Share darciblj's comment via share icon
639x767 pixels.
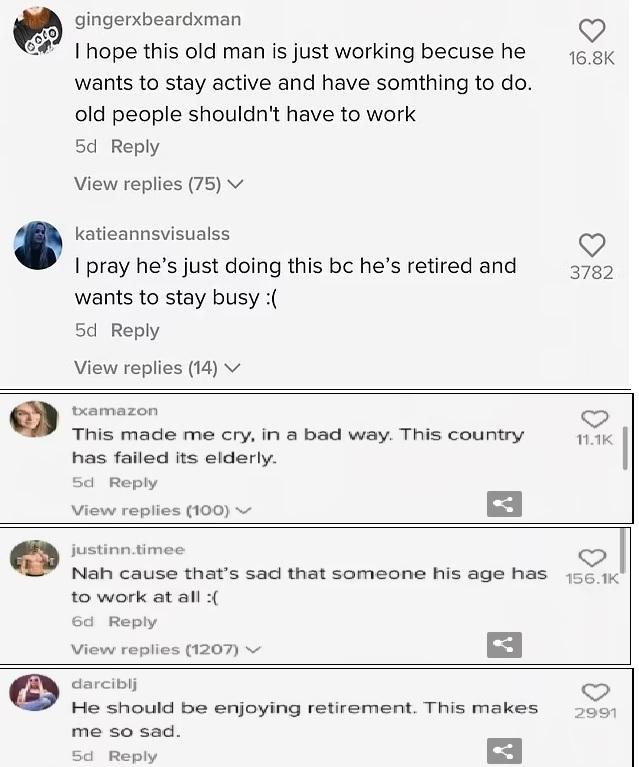pos(505,752)
